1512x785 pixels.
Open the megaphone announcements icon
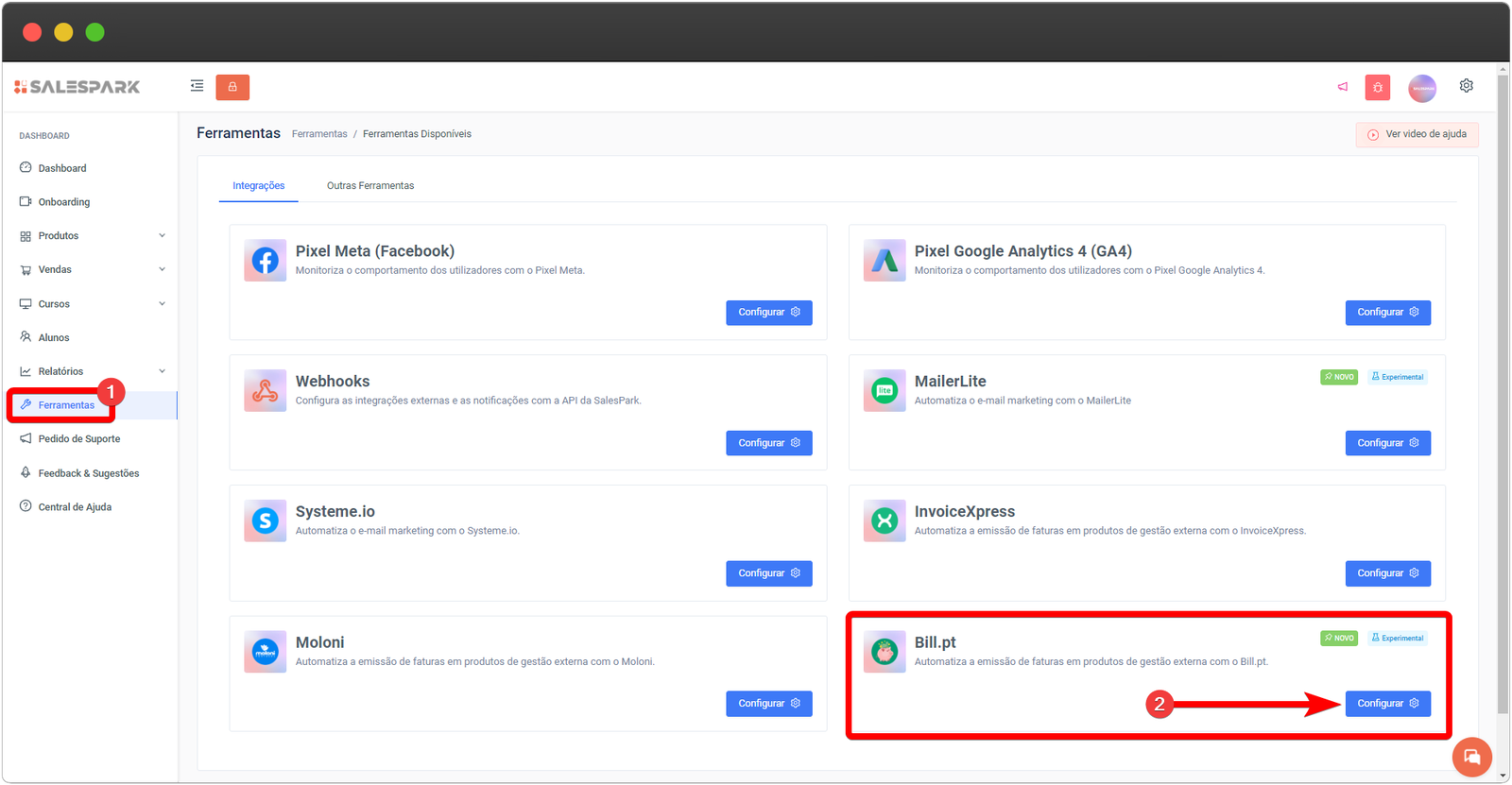point(1342,87)
